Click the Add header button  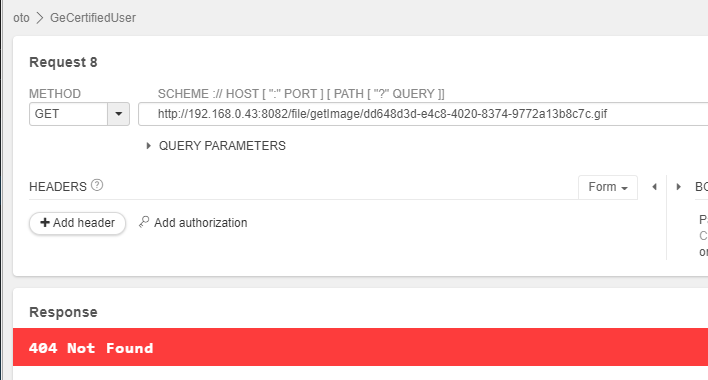(77, 223)
